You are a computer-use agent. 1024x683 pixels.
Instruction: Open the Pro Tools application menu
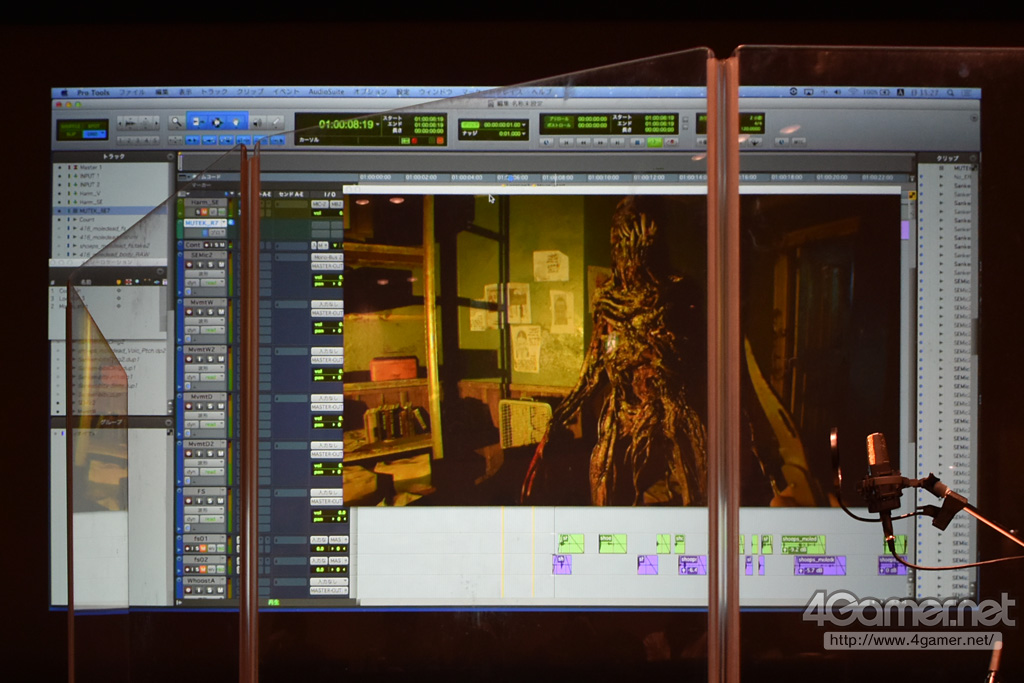pyautogui.click(x=93, y=93)
